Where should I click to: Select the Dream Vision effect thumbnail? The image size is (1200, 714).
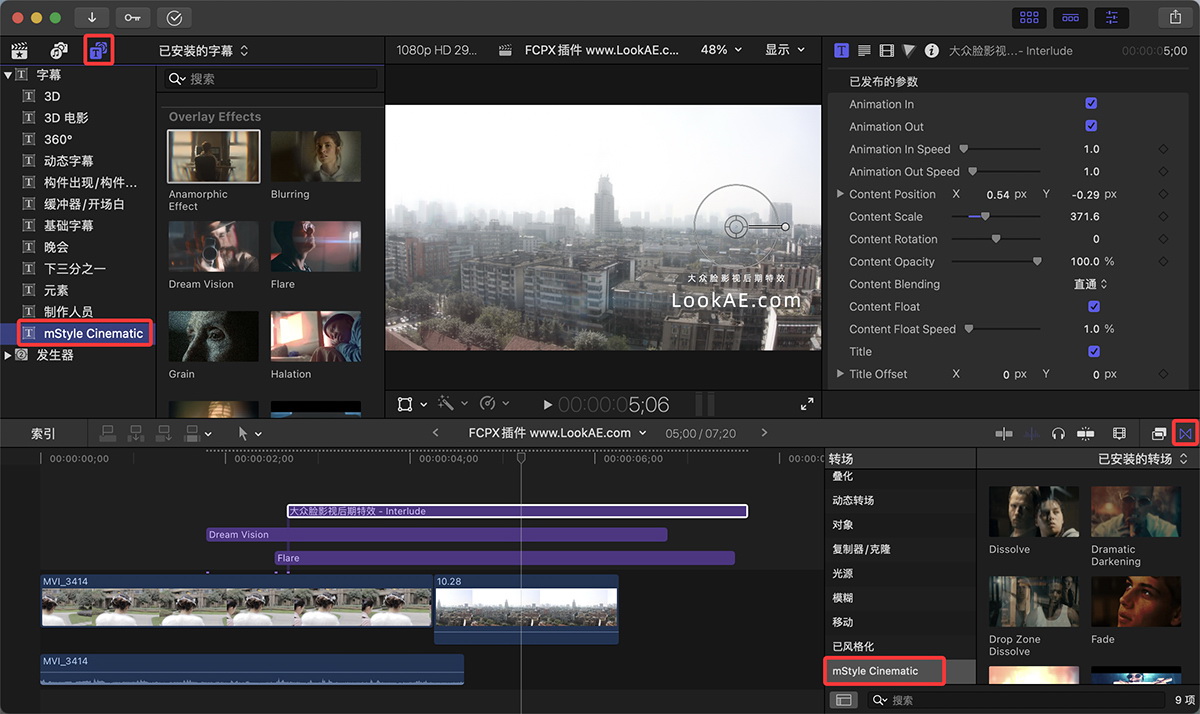(214, 246)
